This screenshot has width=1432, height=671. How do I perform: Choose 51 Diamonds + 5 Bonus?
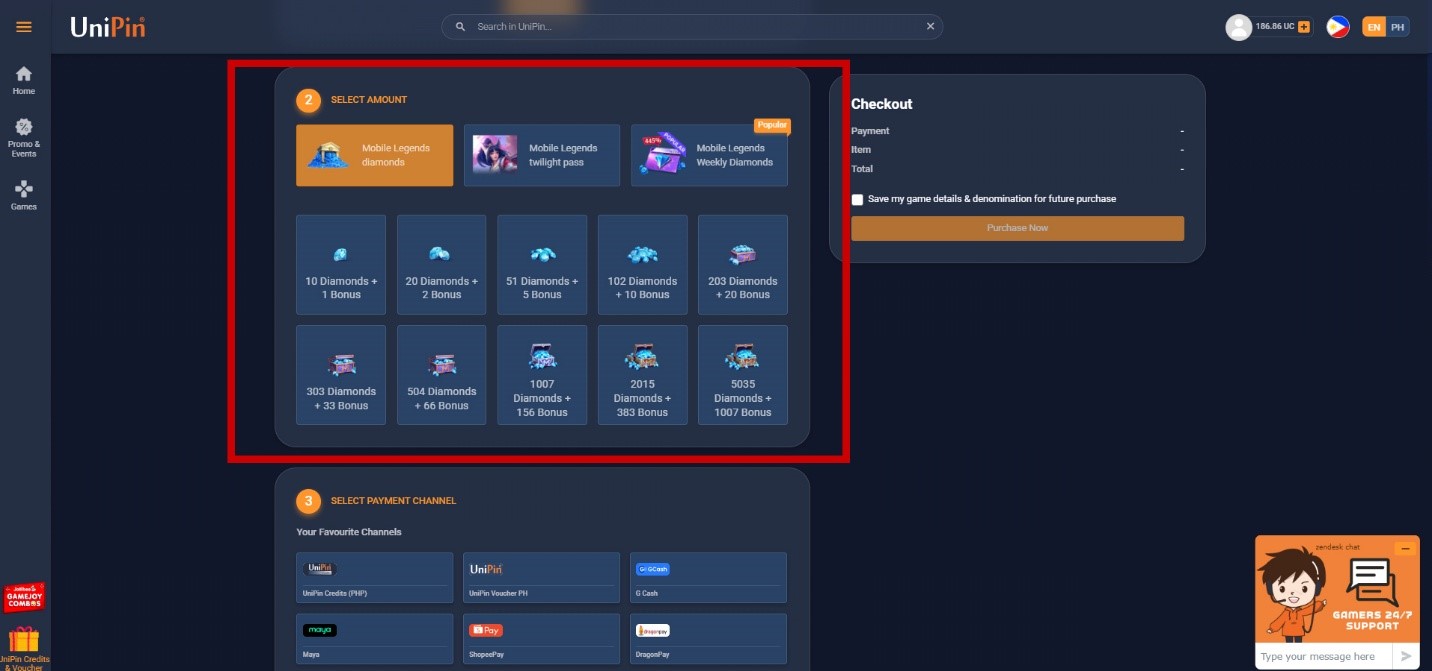point(542,265)
